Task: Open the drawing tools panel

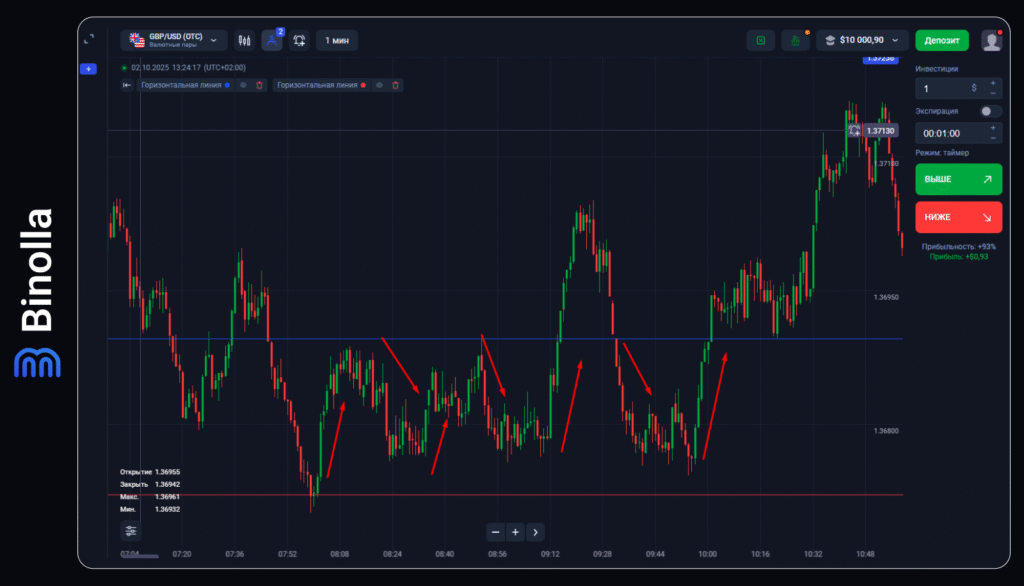Action: 272,41
